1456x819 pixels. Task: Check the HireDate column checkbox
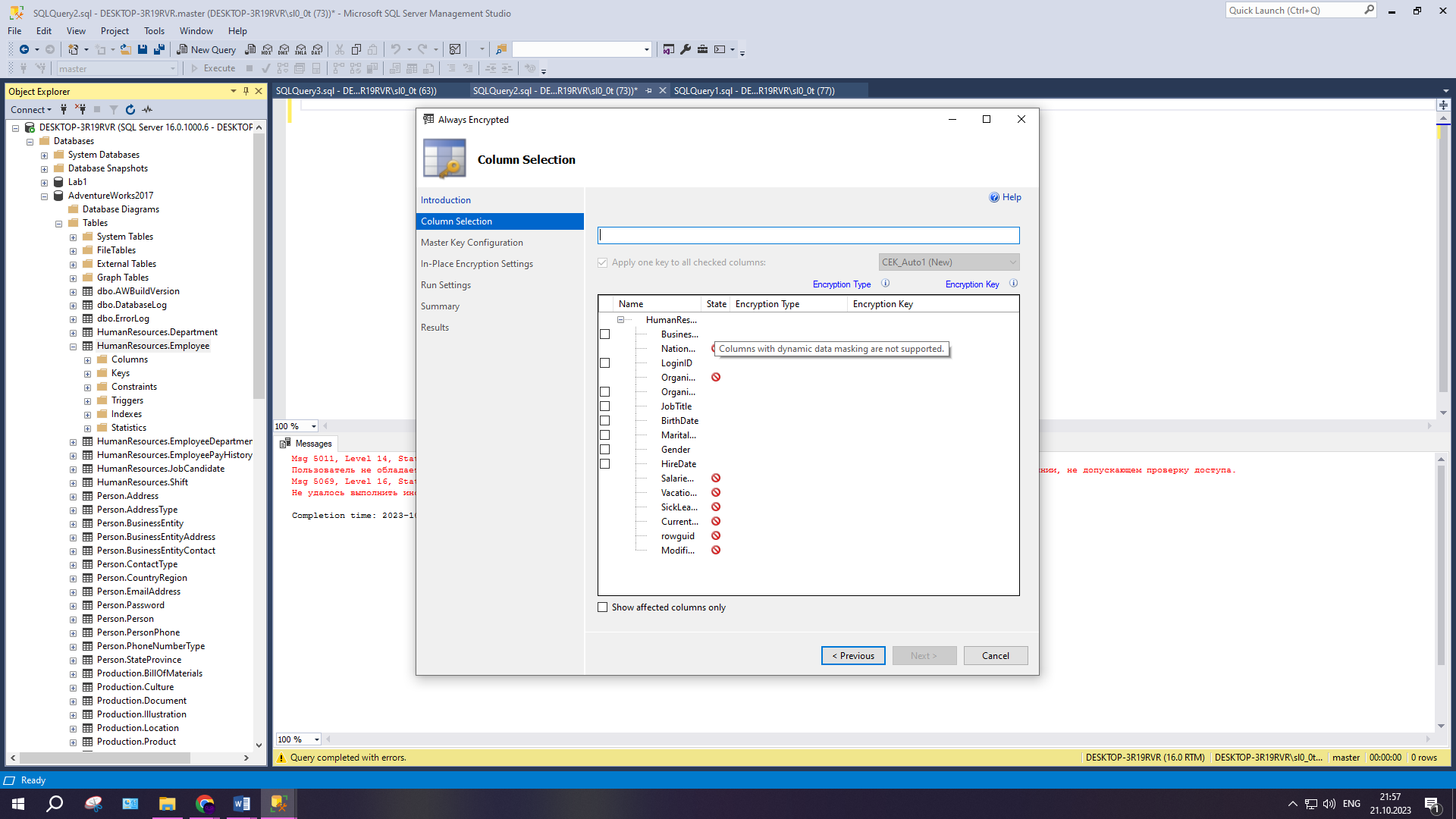[604, 464]
